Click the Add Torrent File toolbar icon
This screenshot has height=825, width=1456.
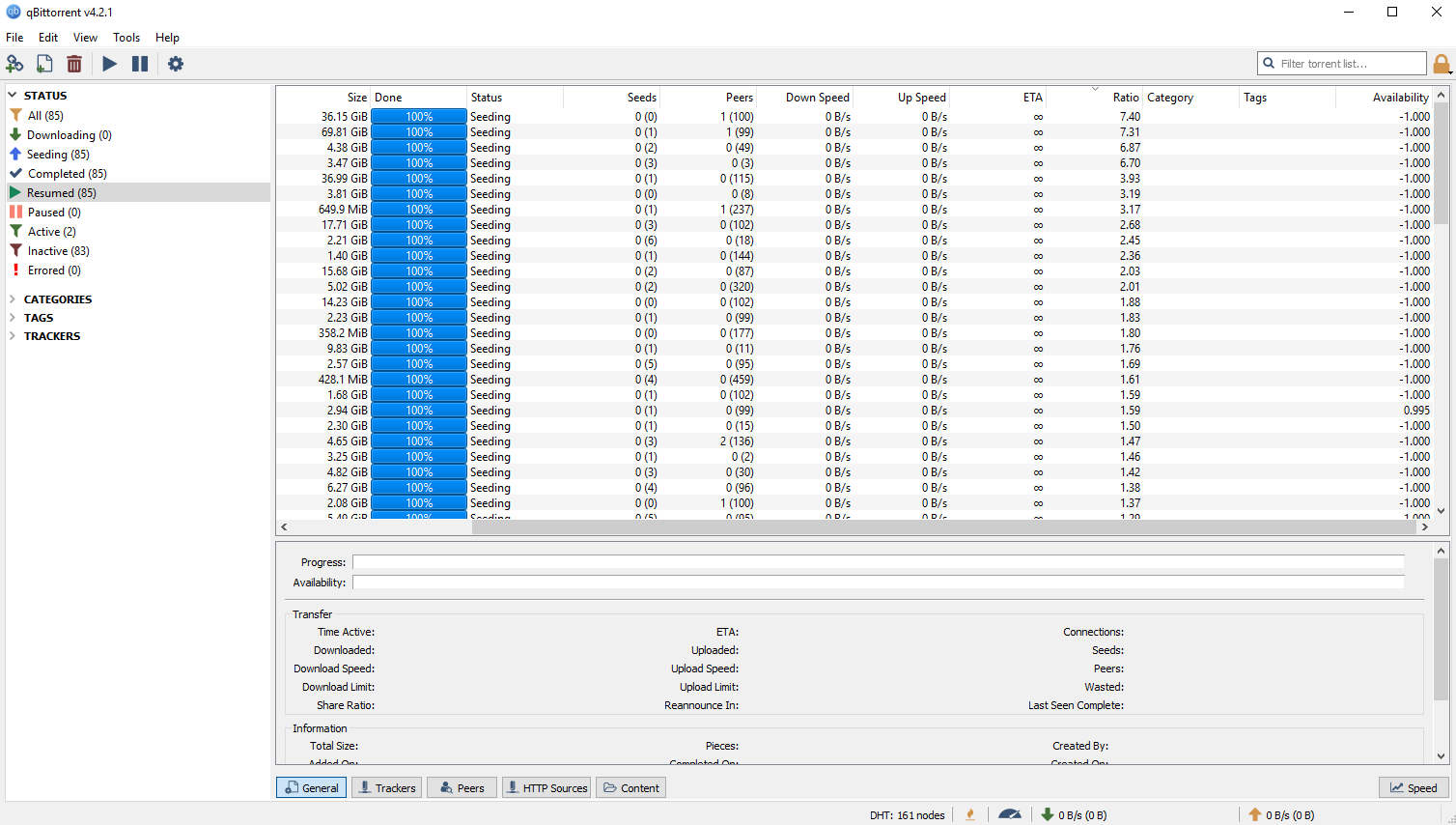(44, 64)
